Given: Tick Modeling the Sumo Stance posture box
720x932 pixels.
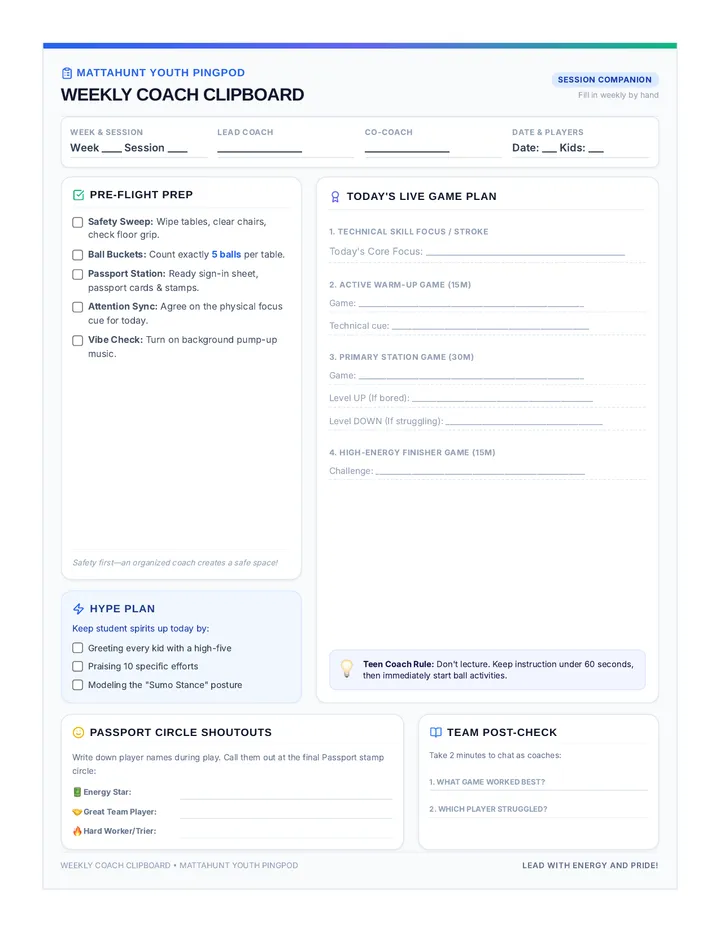Looking at the screenshot, I should (77, 685).
